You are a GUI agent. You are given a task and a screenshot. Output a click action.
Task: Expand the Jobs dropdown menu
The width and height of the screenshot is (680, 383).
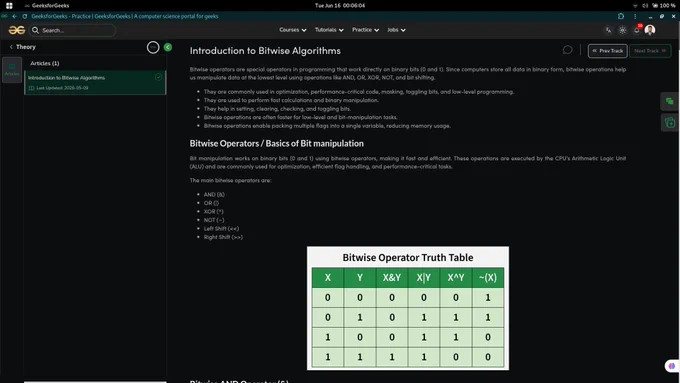tap(396, 30)
